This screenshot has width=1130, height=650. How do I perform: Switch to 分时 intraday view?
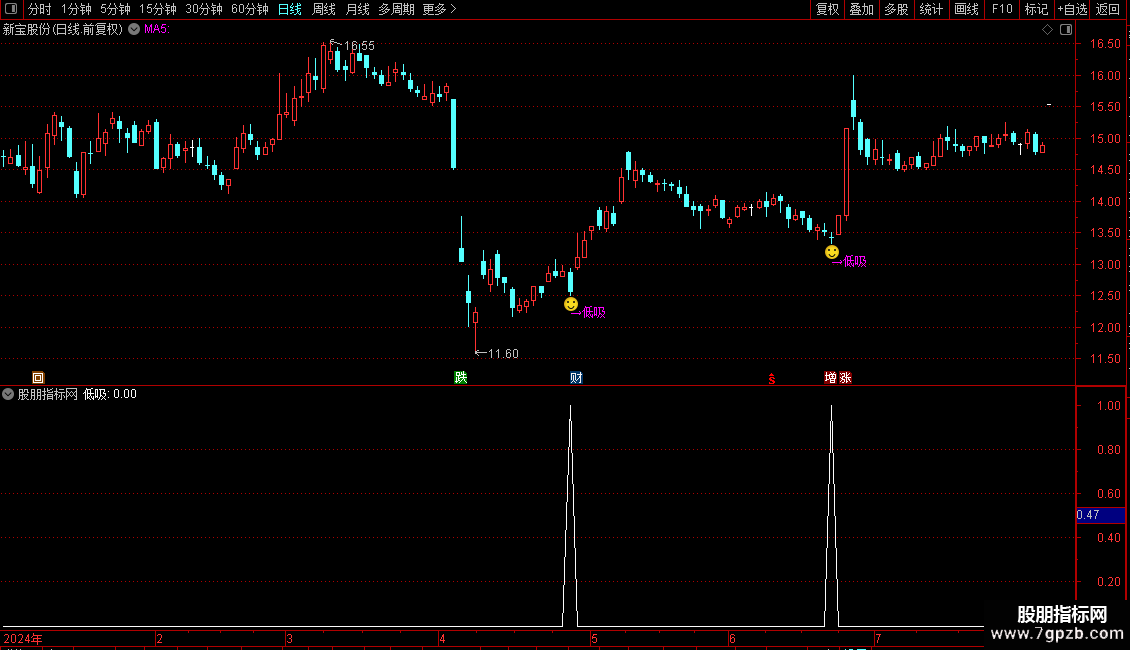click(x=40, y=9)
